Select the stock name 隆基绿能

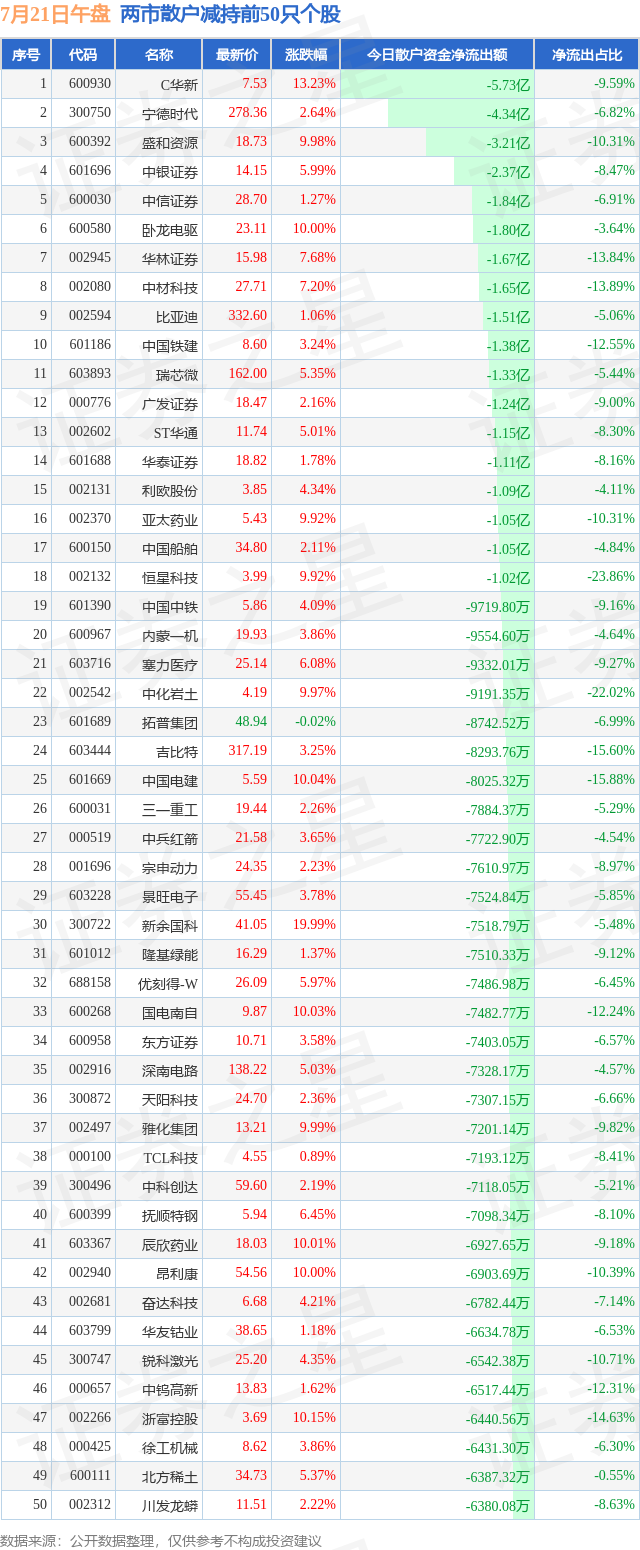tap(170, 954)
